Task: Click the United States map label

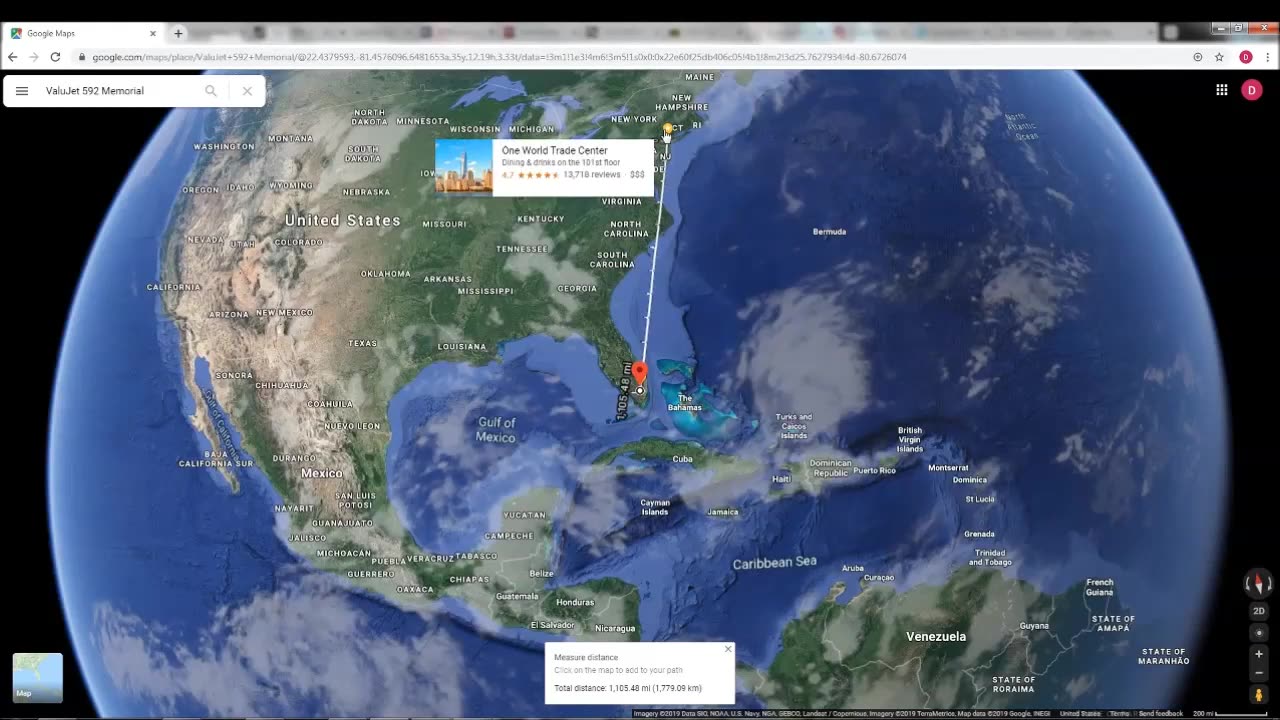Action: 343,220
